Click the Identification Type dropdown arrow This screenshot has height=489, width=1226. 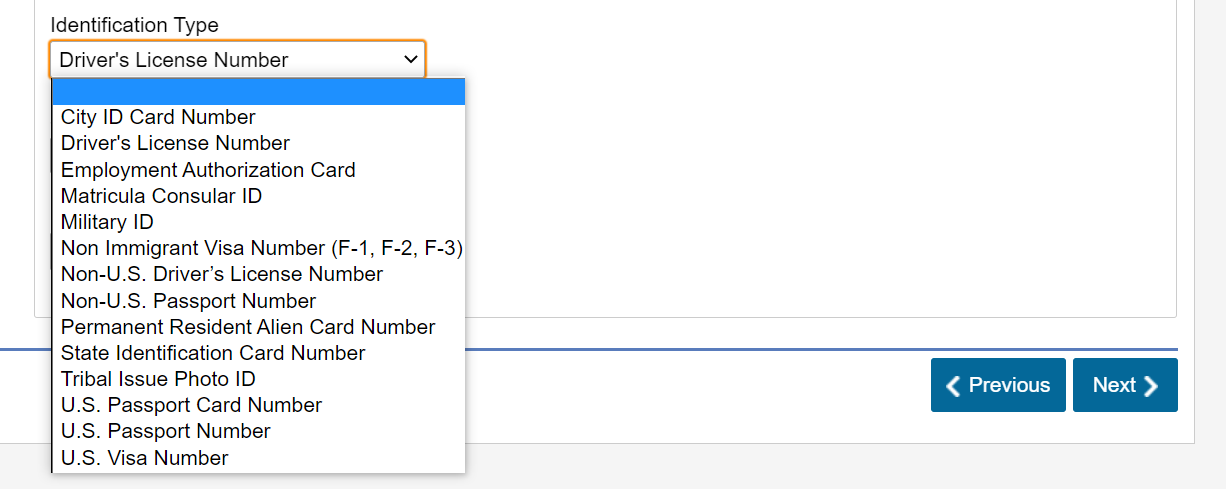click(410, 60)
